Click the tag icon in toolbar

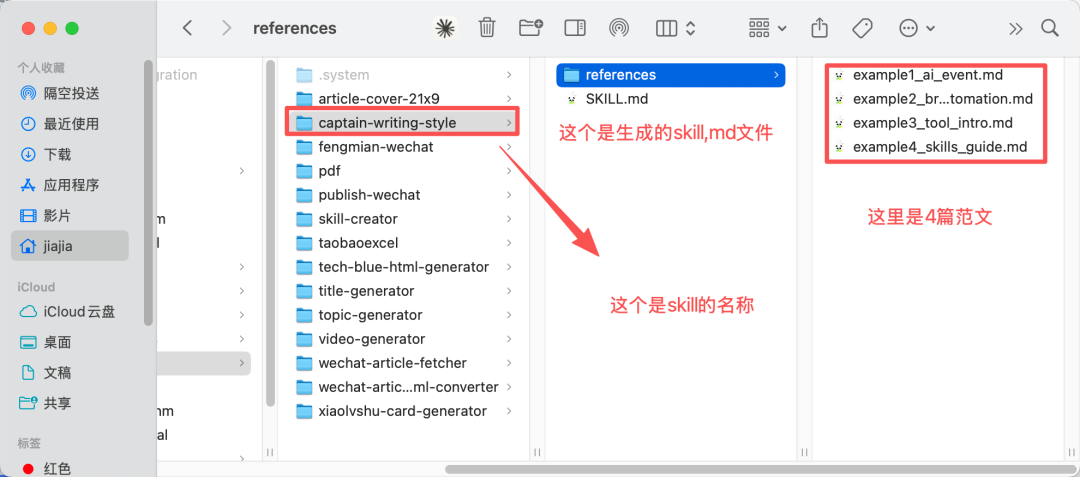[x=862, y=28]
